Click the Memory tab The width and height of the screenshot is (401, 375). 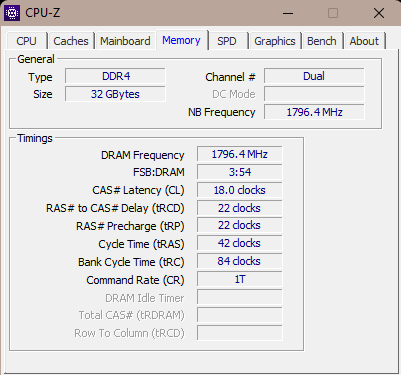coord(181,40)
